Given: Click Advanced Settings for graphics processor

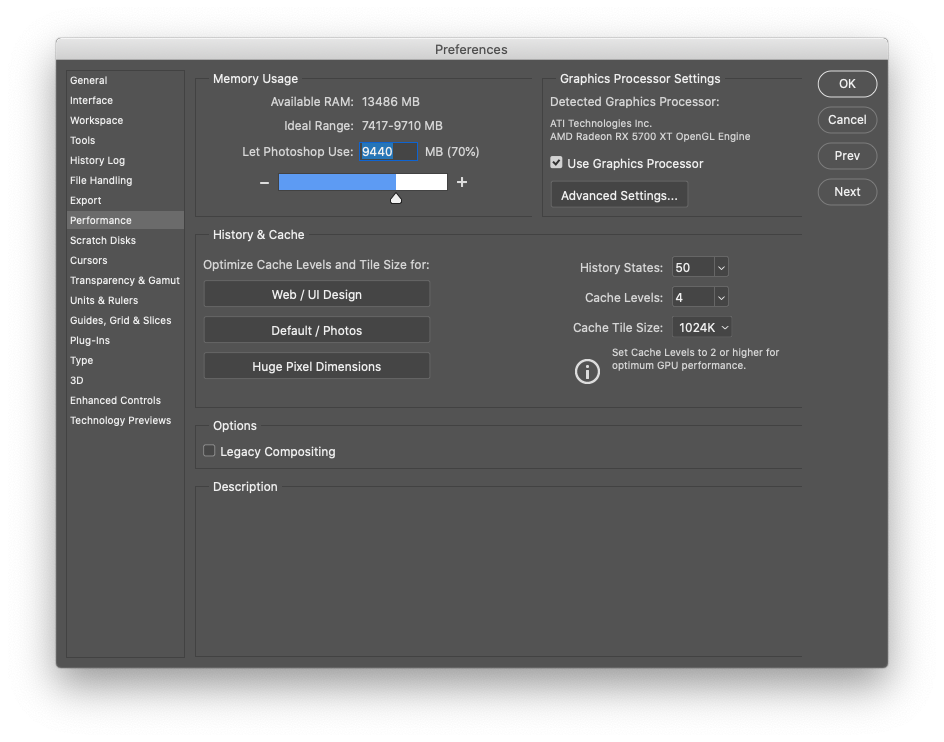Looking at the screenshot, I should pos(619,195).
